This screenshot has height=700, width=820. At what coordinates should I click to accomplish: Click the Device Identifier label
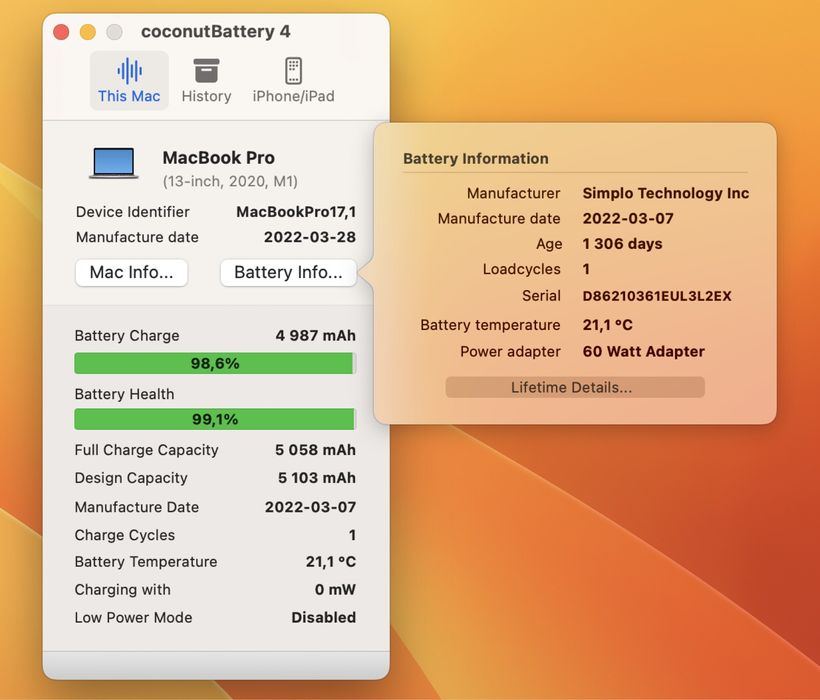(x=133, y=212)
